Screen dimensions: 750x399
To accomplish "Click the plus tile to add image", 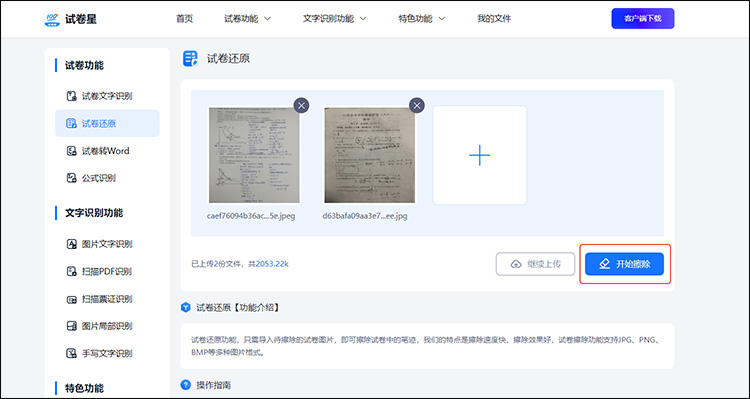I will point(480,155).
